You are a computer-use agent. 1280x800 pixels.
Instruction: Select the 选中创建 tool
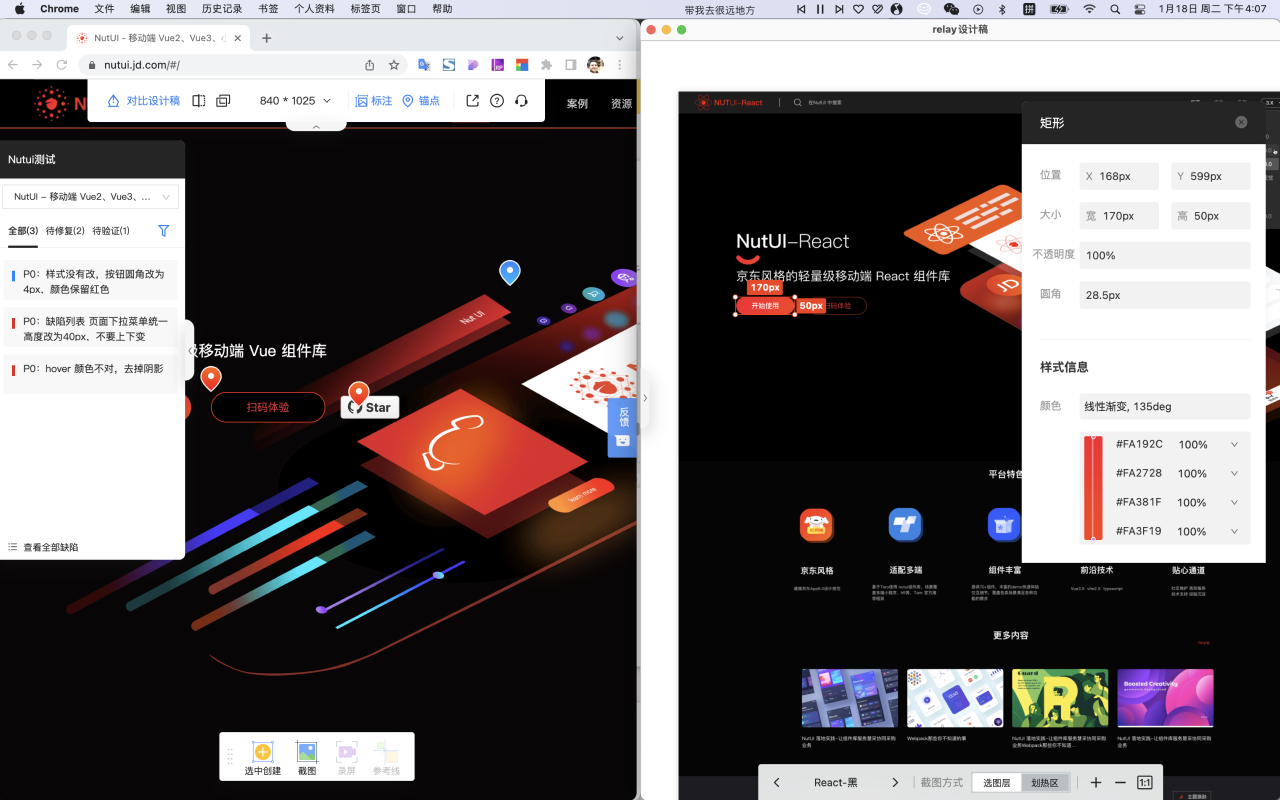[x=262, y=758]
